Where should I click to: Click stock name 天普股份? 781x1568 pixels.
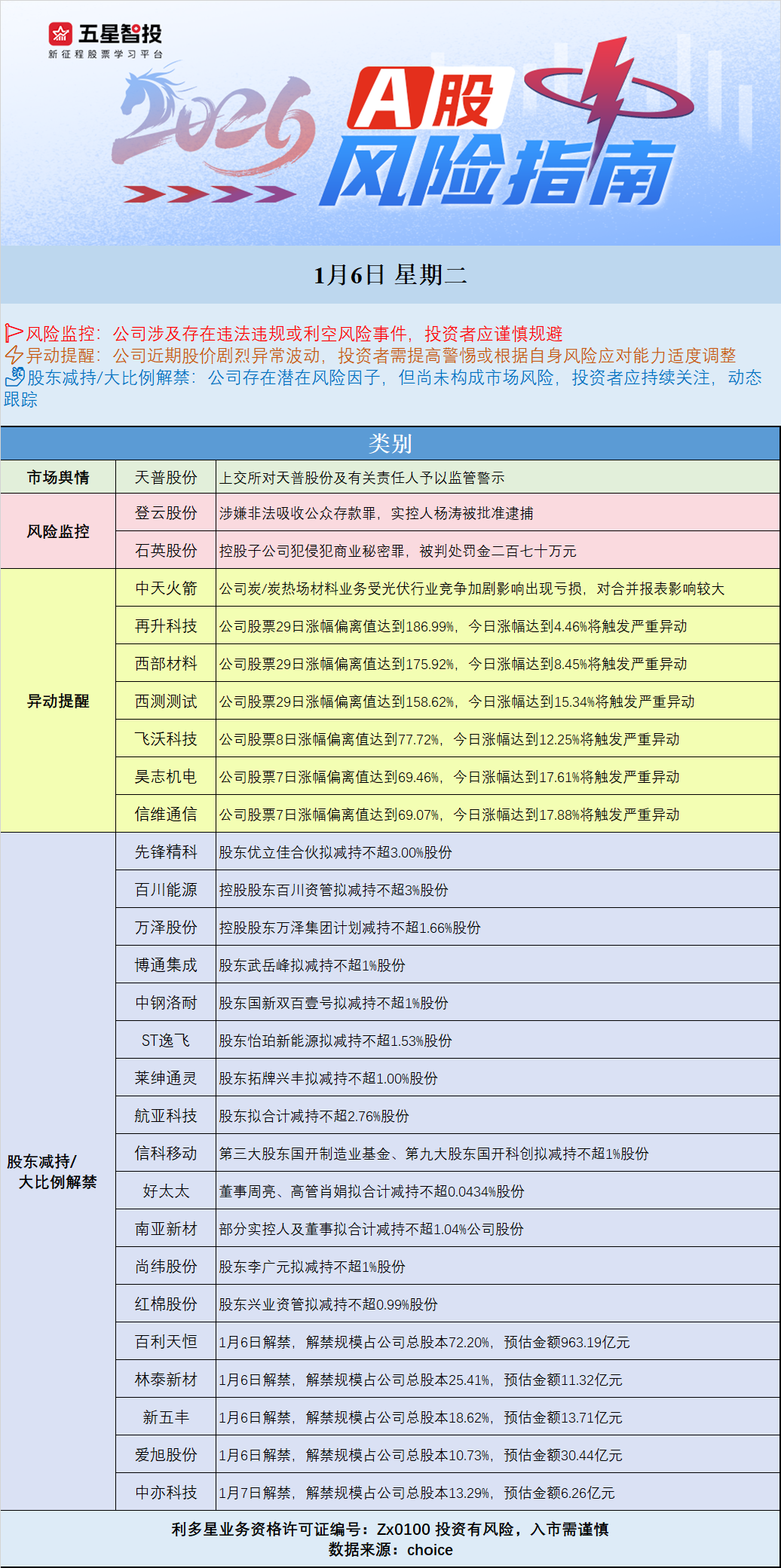click(166, 478)
